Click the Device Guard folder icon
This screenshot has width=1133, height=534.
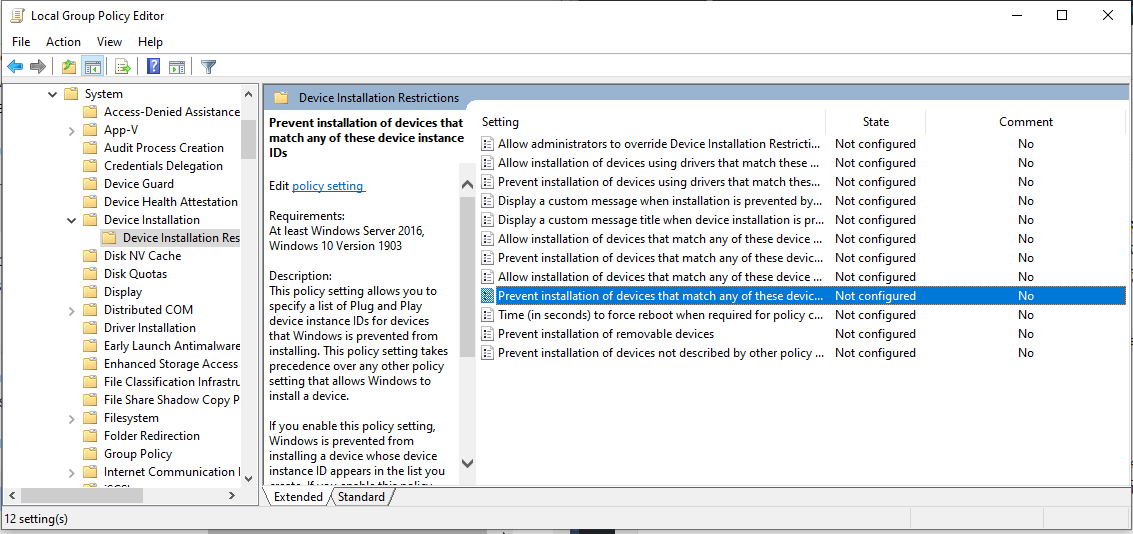pyautogui.click(x=90, y=184)
